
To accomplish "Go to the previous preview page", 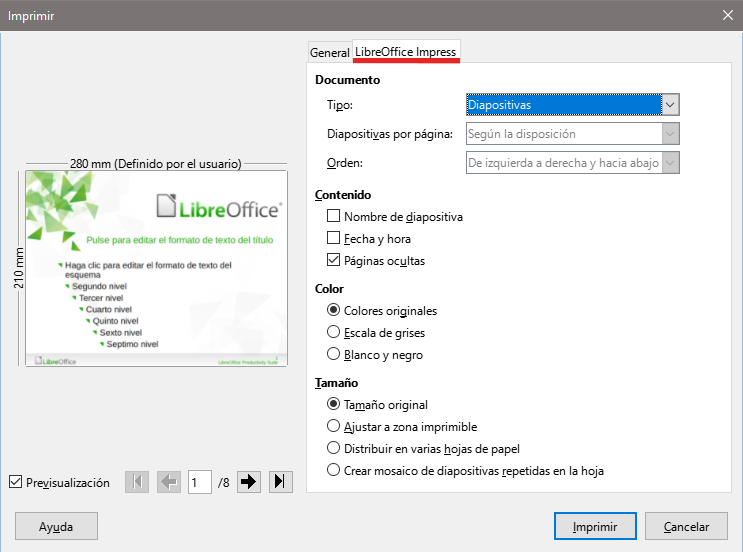I will (x=169, y=482).
